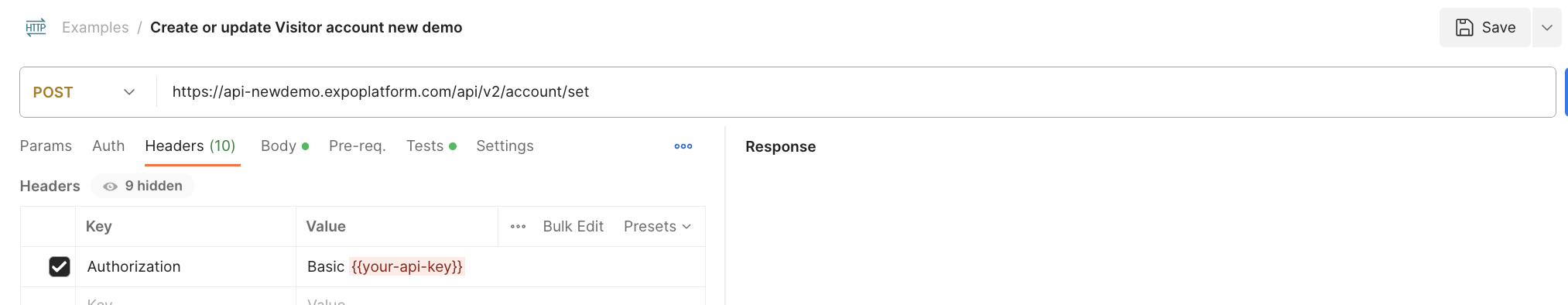Click the request URL field
This screenshot has width=1568, height=305.
(855, 92)
